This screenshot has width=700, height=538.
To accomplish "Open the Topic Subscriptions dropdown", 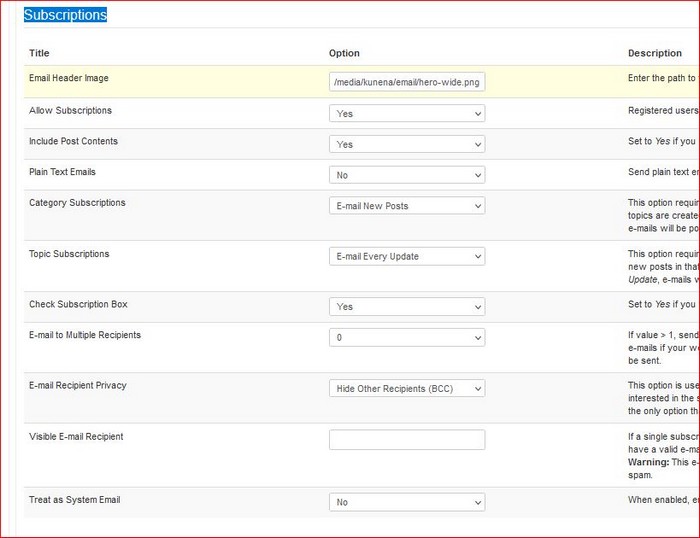I will 407,256.
